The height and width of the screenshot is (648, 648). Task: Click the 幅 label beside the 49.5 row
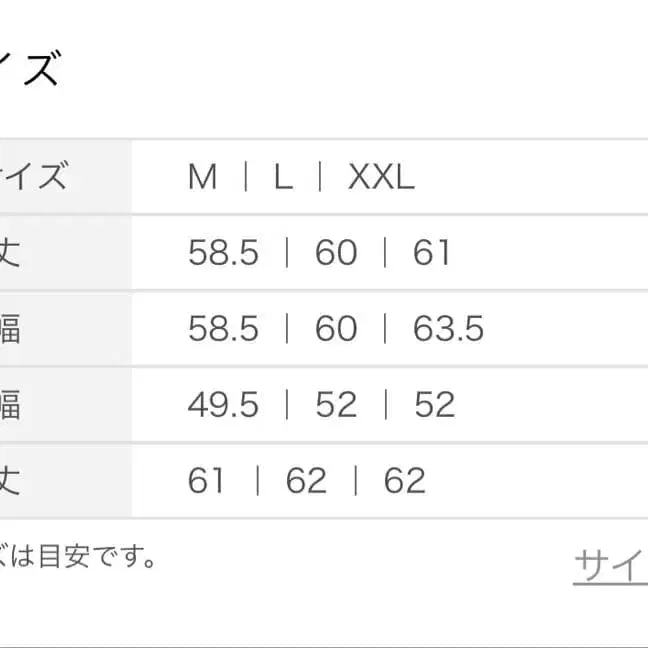pos(10,405)
